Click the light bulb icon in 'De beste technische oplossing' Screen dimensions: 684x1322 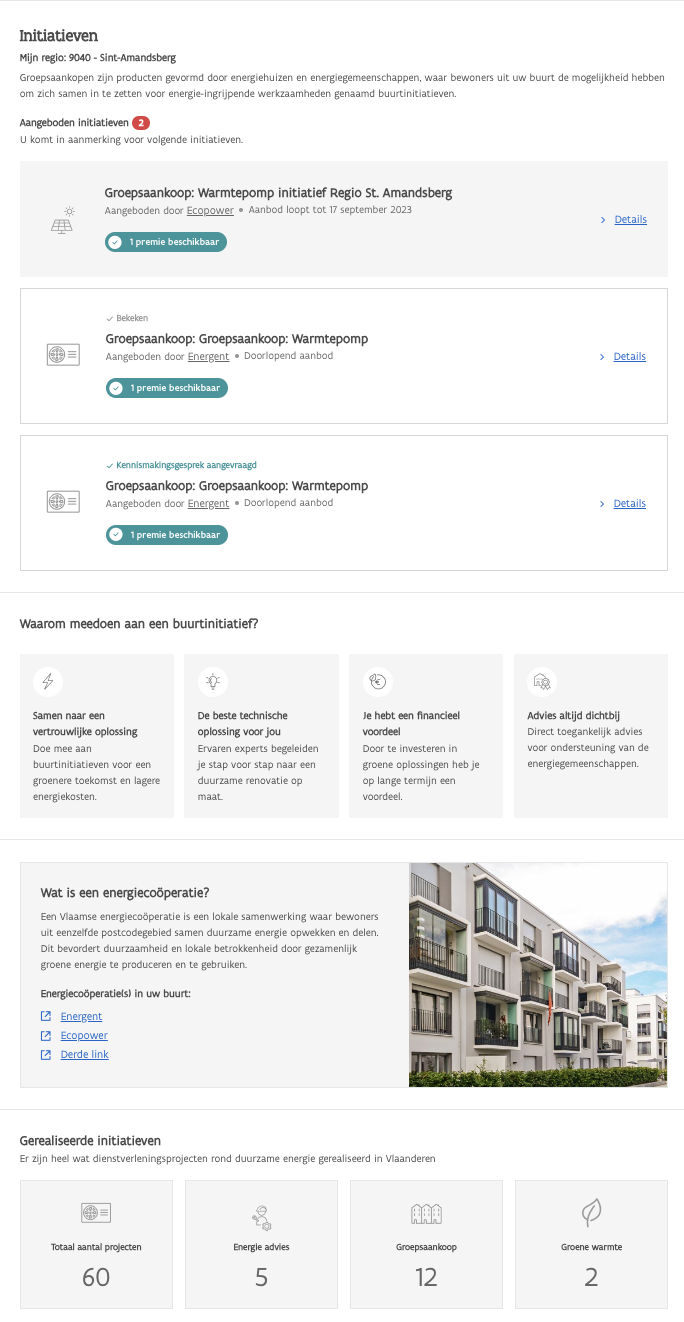tap(212, 682)
